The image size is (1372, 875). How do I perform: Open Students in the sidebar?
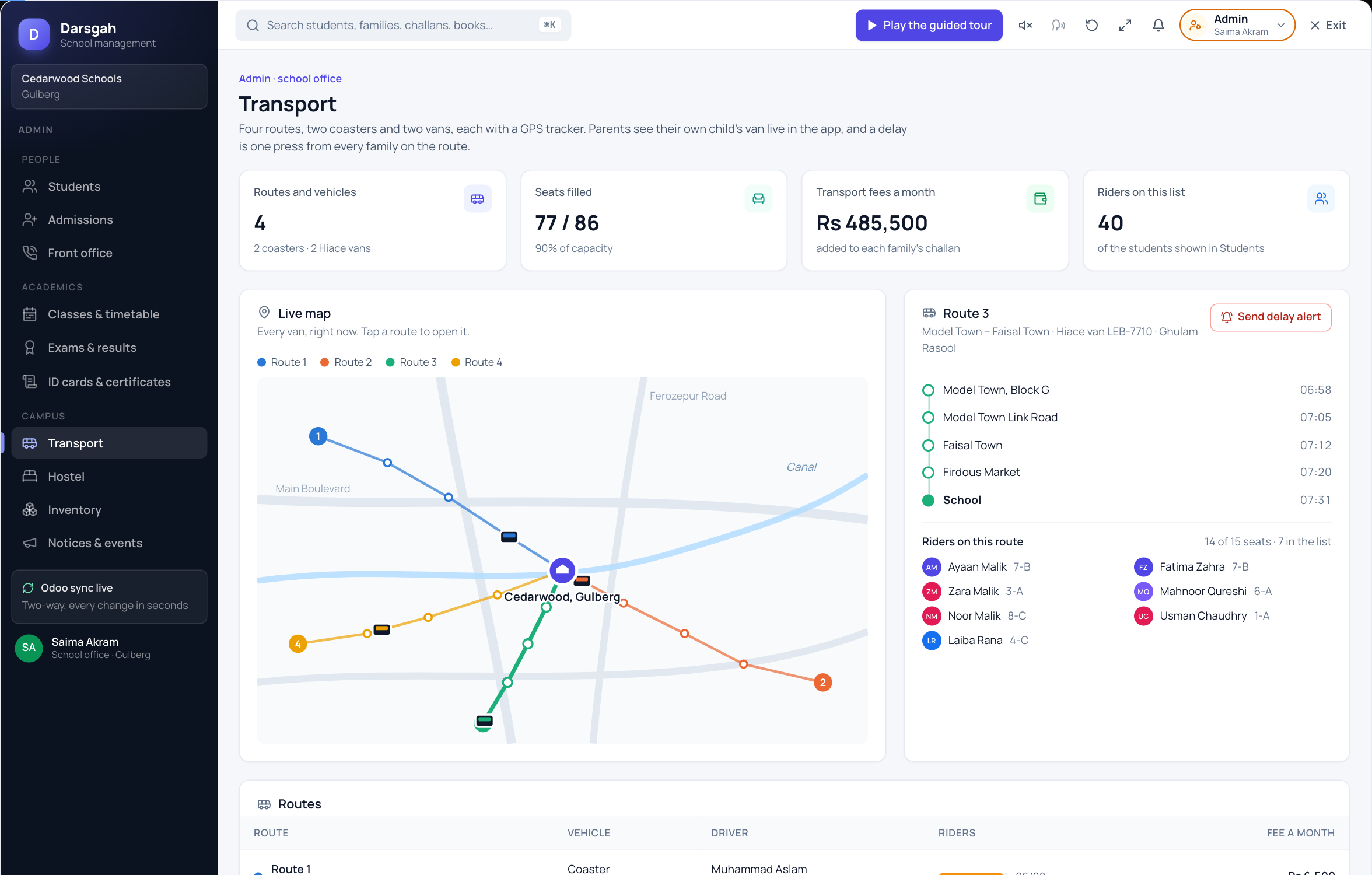tap(109, 187)
